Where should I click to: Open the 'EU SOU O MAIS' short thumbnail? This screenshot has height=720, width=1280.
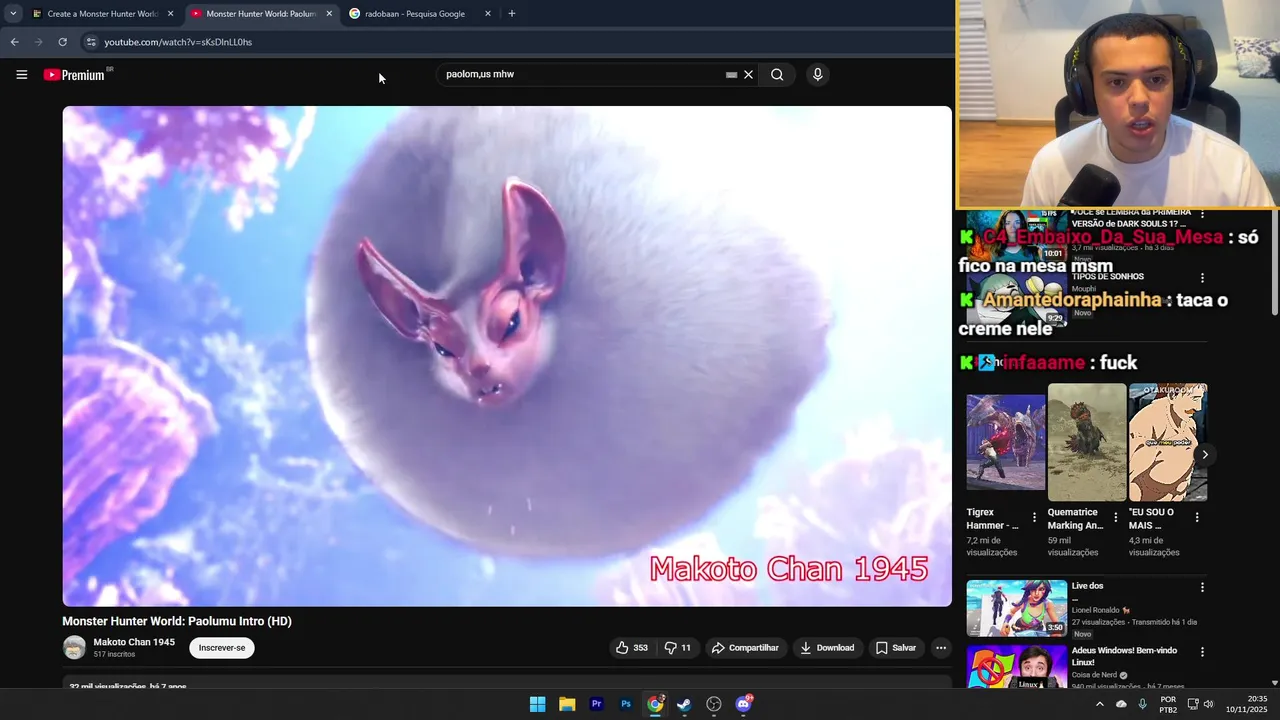pyautogui.click(x=1168, y=442)
